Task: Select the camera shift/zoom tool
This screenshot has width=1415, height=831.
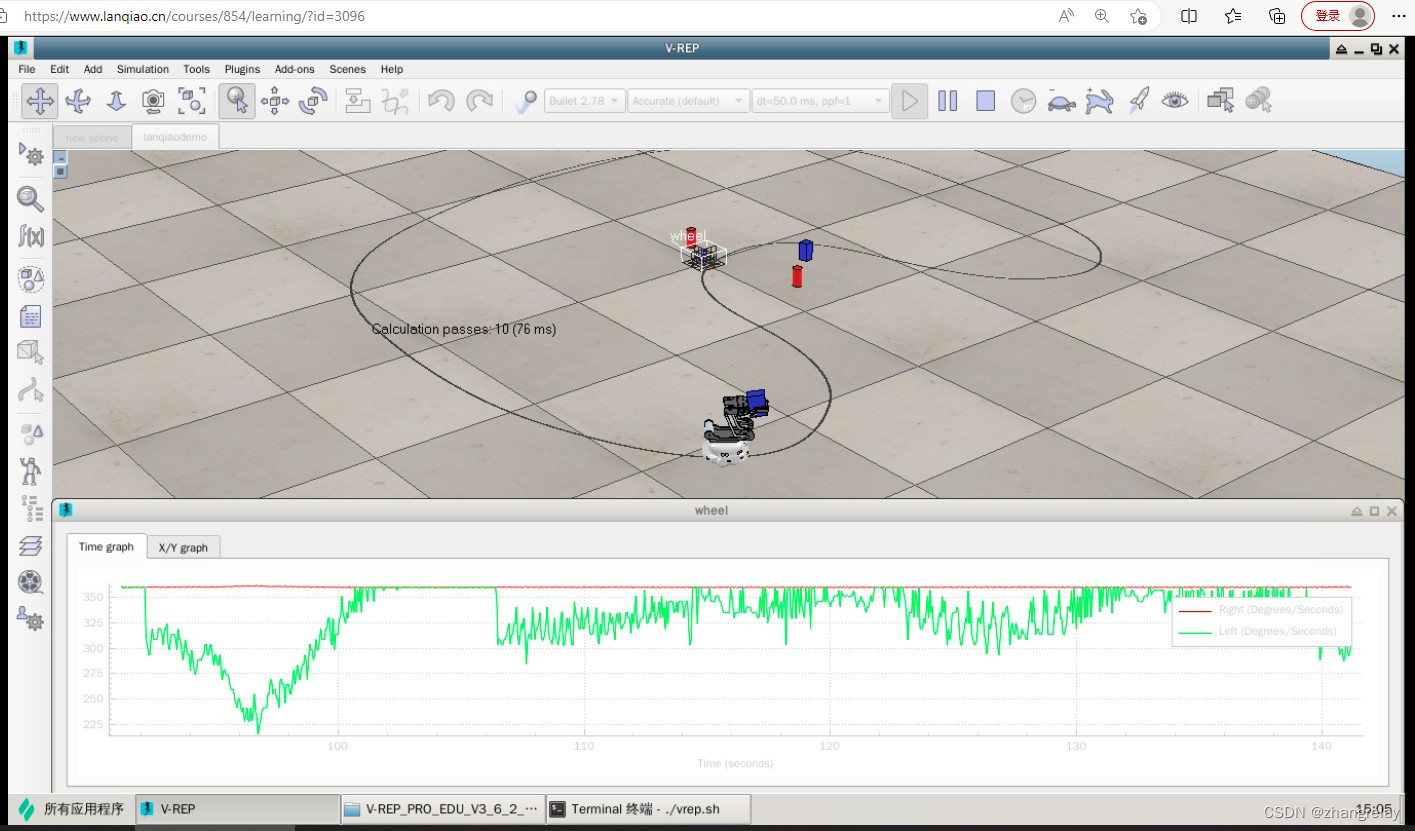Action: [115, 100]
